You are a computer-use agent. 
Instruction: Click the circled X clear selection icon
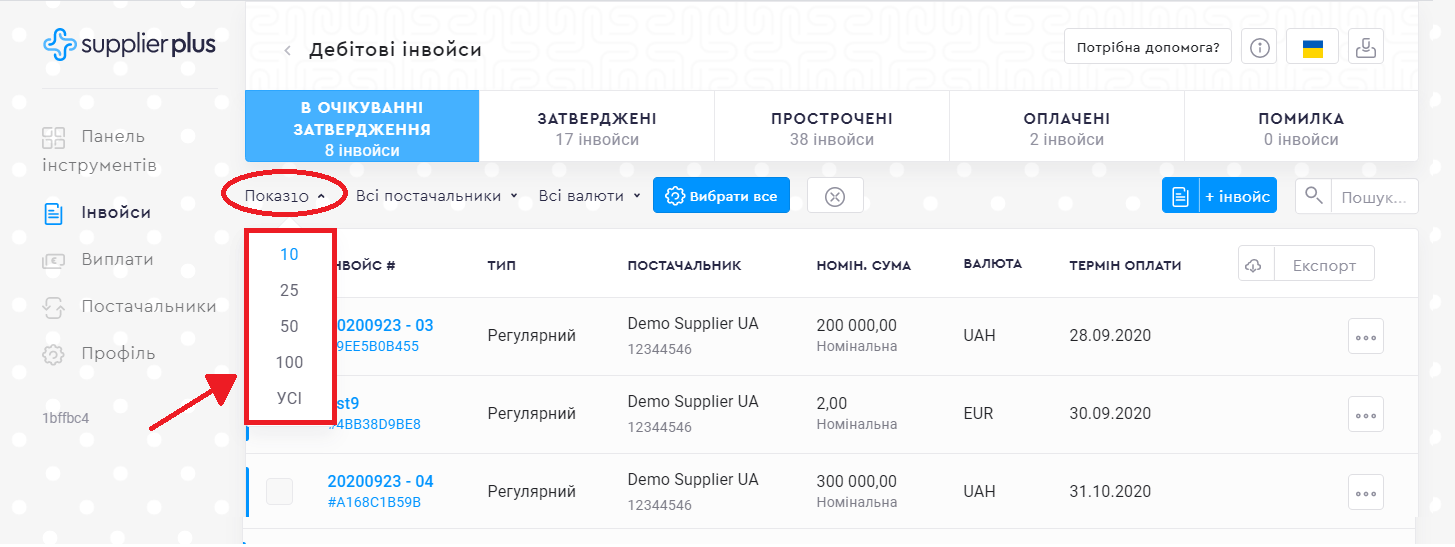[835, 196]
